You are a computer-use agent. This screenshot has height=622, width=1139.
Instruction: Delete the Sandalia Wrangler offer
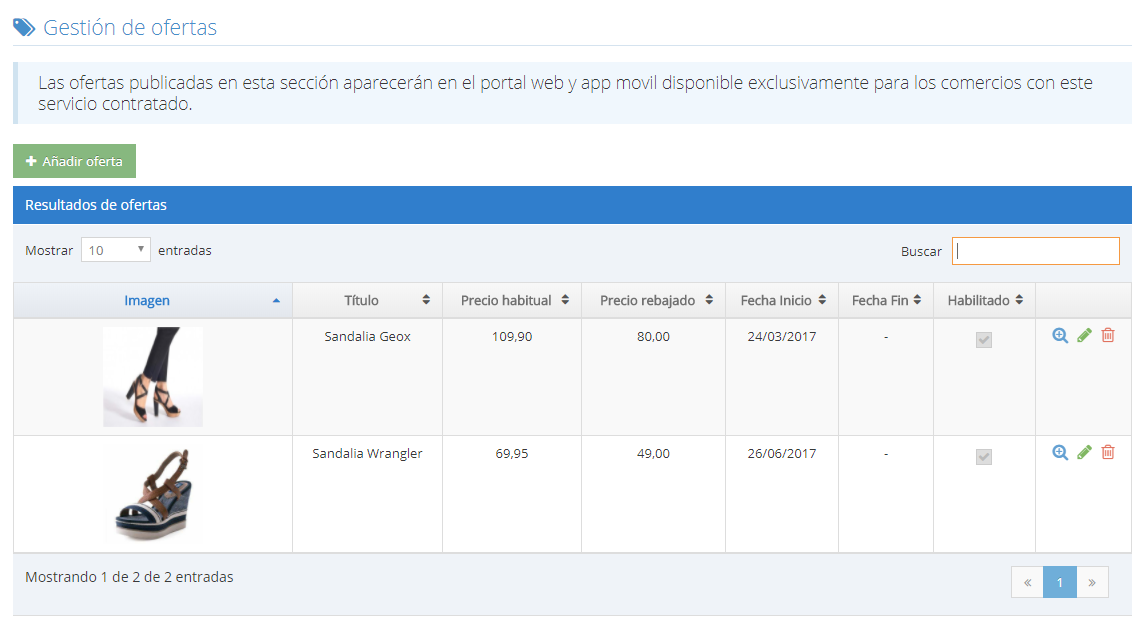[x=1108, y=453]
